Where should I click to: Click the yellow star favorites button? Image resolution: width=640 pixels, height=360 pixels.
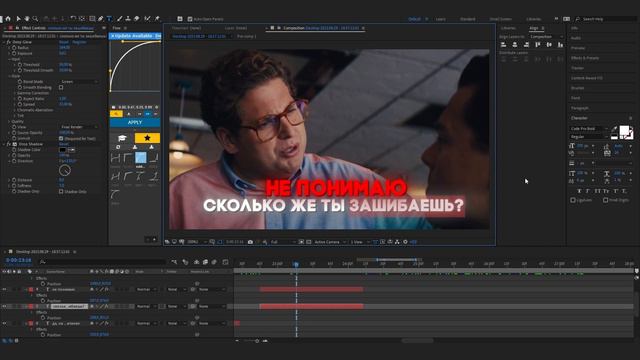click(x=147, y=138)
